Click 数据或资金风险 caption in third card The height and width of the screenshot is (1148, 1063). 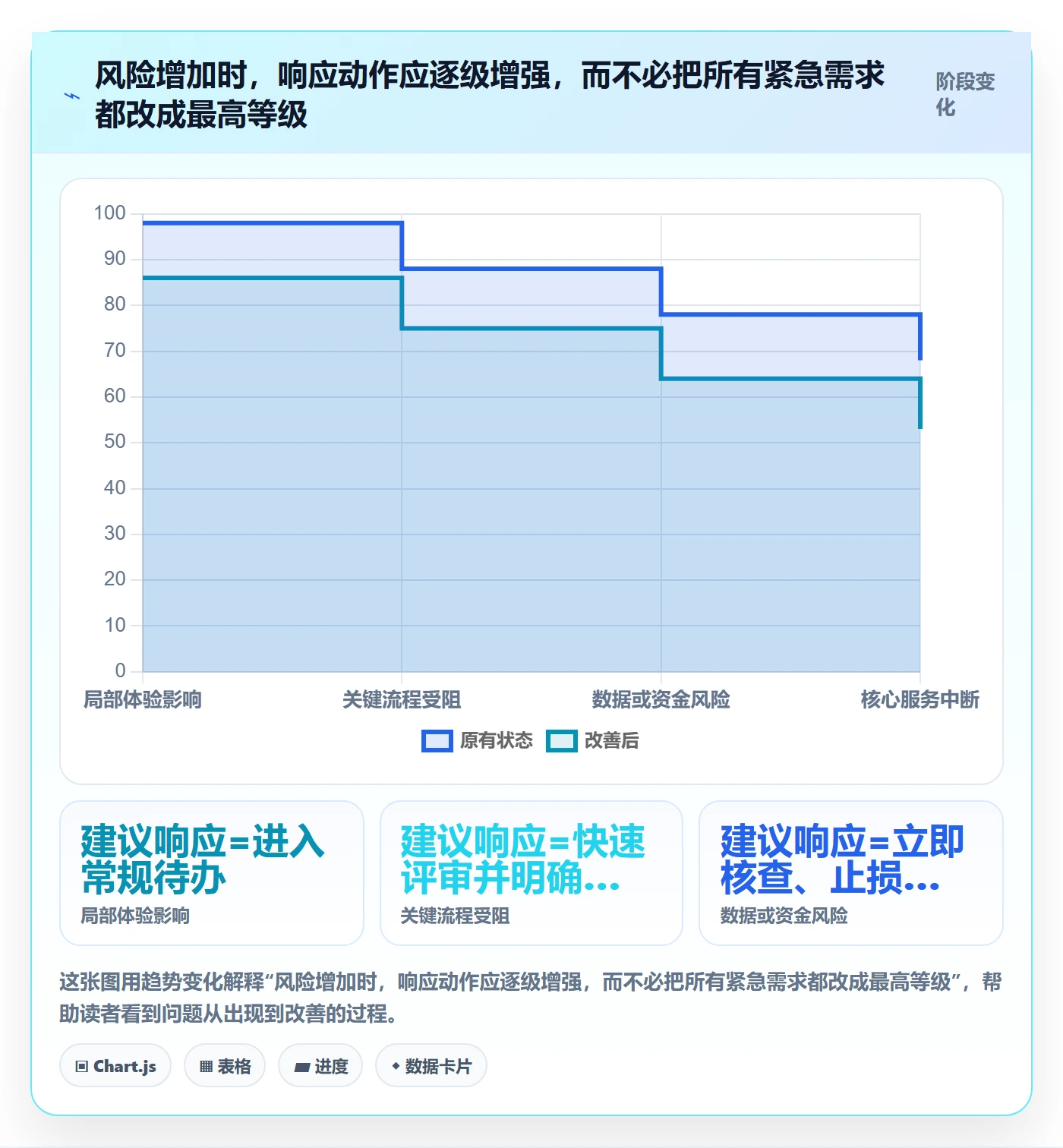784,916
